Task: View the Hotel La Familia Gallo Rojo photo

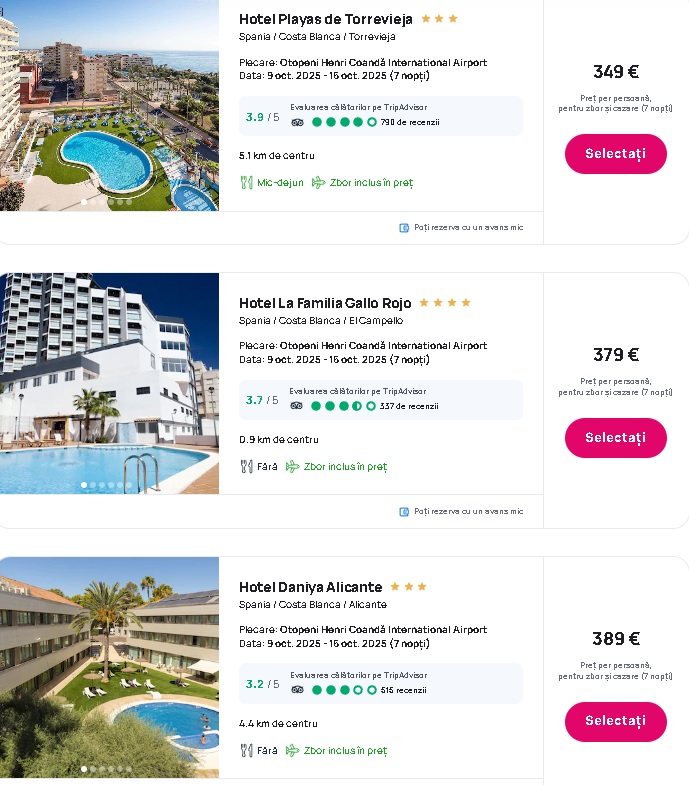Action: [109, 383]
